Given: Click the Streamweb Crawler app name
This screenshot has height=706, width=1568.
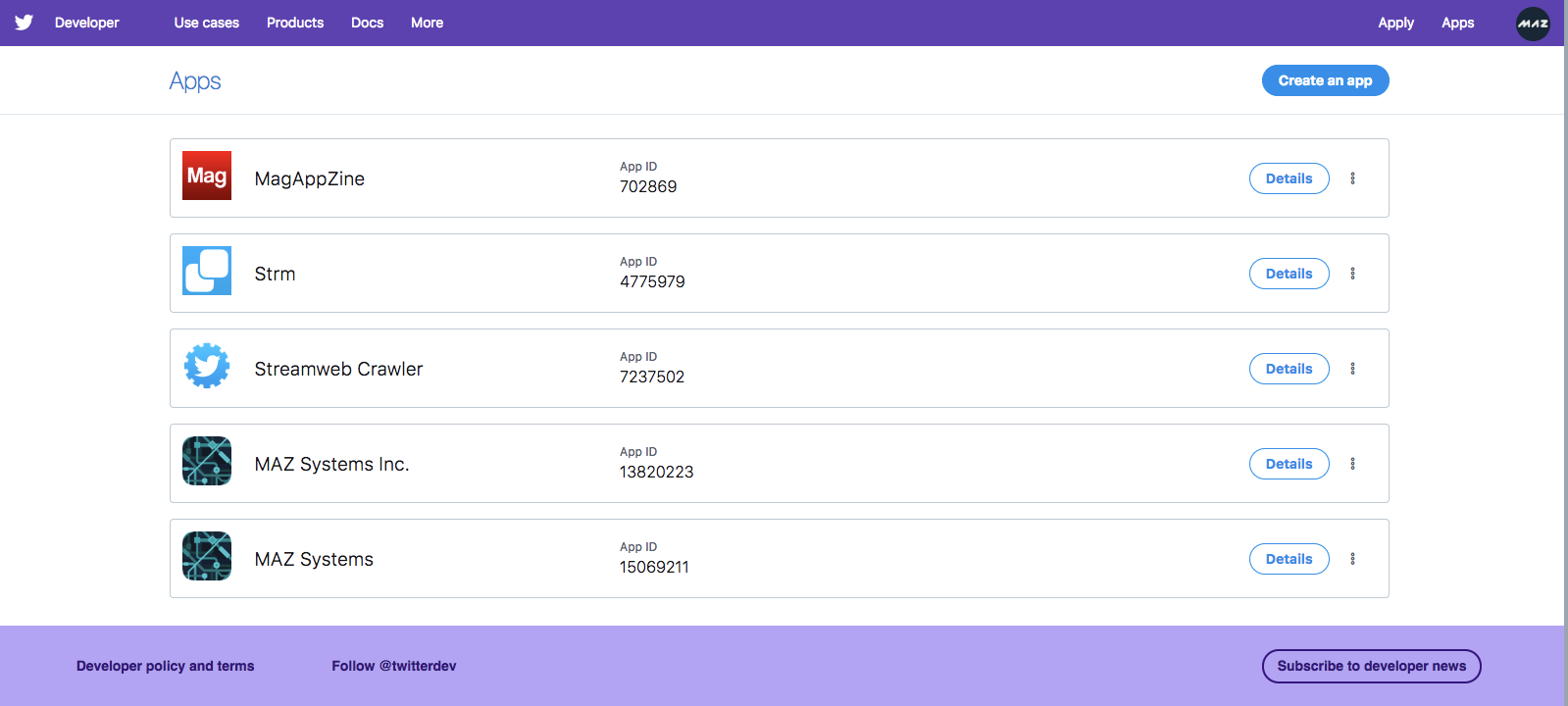Looking at the screenshot, I should click(338, 369).
